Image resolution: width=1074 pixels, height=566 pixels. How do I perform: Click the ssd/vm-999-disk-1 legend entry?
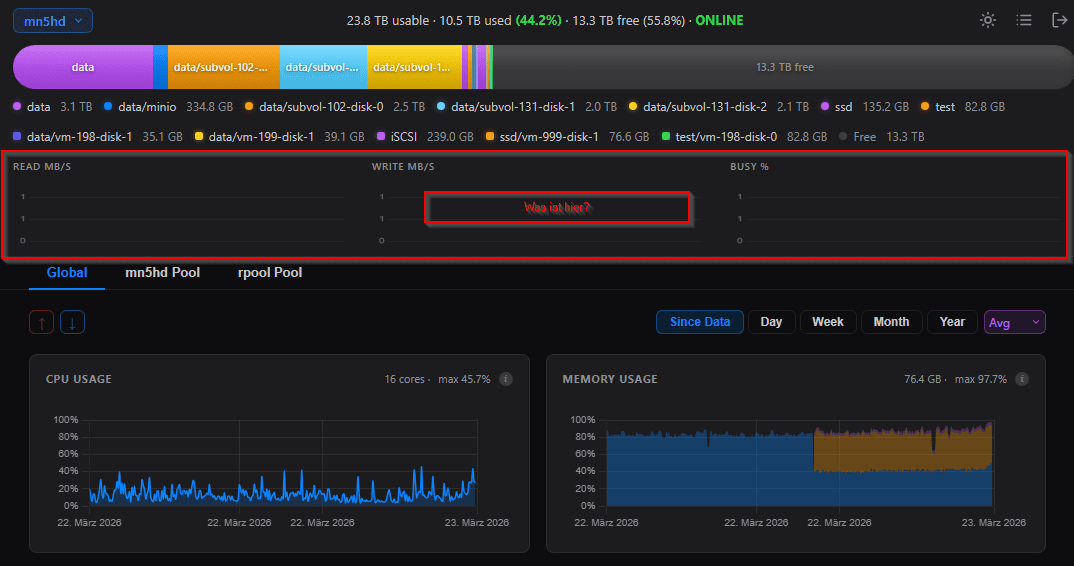pos(567,137)
